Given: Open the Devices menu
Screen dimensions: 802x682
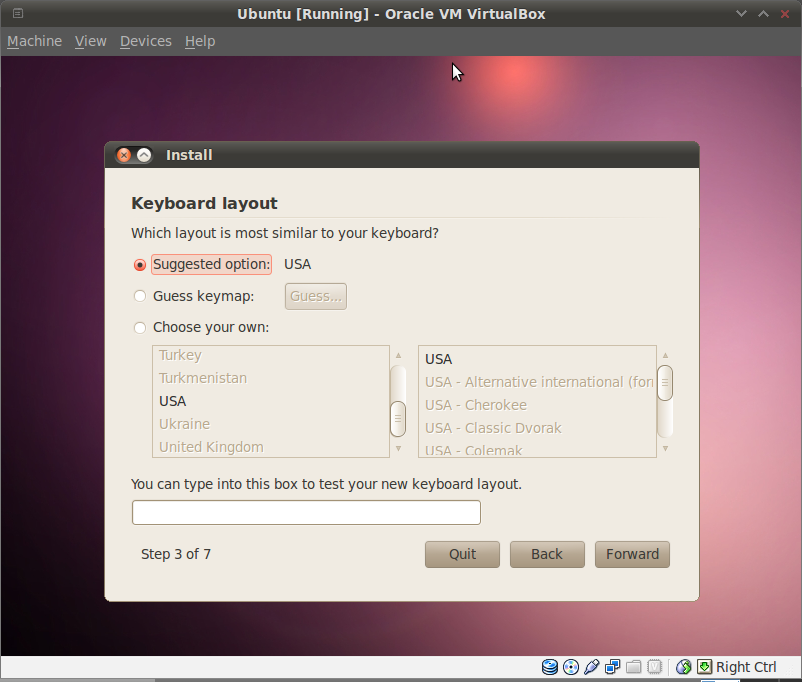Looking at the screenshot, I should coord(146,41).
